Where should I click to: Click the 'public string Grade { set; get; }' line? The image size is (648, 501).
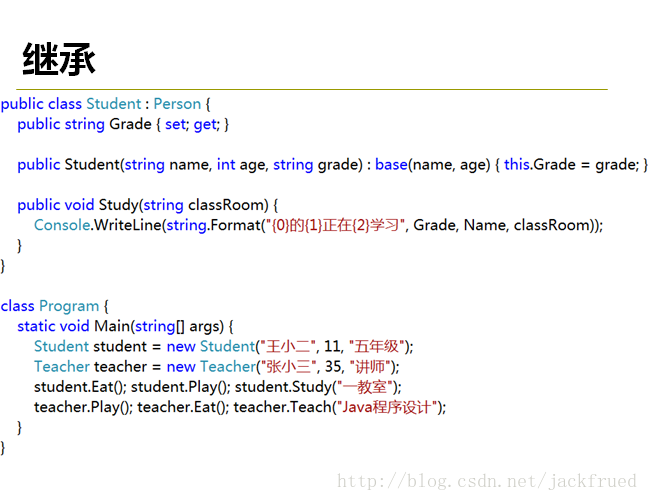point(123,124)
